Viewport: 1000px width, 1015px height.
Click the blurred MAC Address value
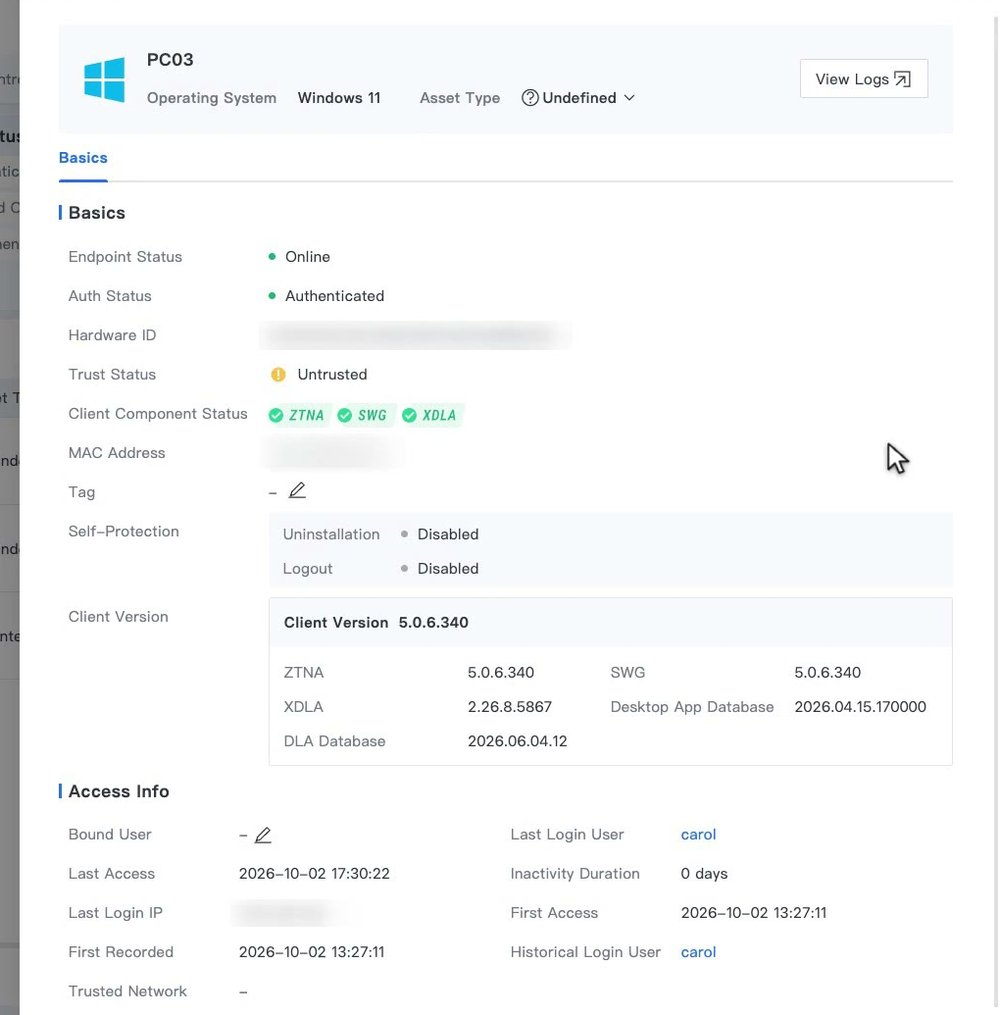coord(333,453)
